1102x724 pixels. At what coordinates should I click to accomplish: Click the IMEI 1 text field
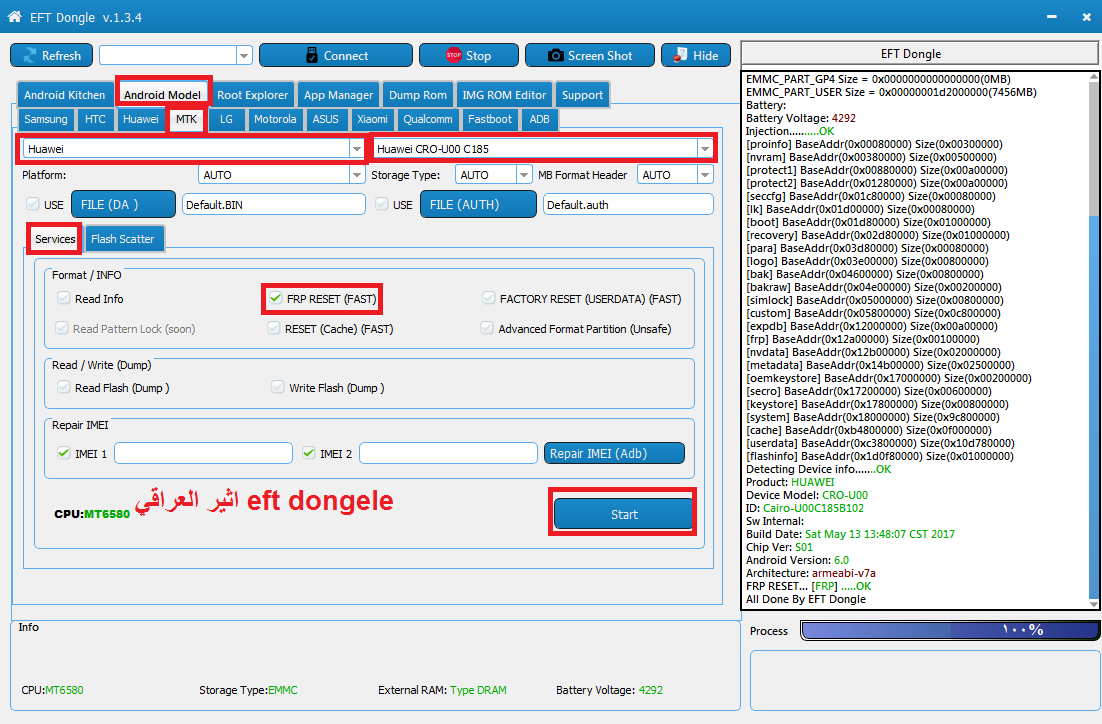[203, 453]
